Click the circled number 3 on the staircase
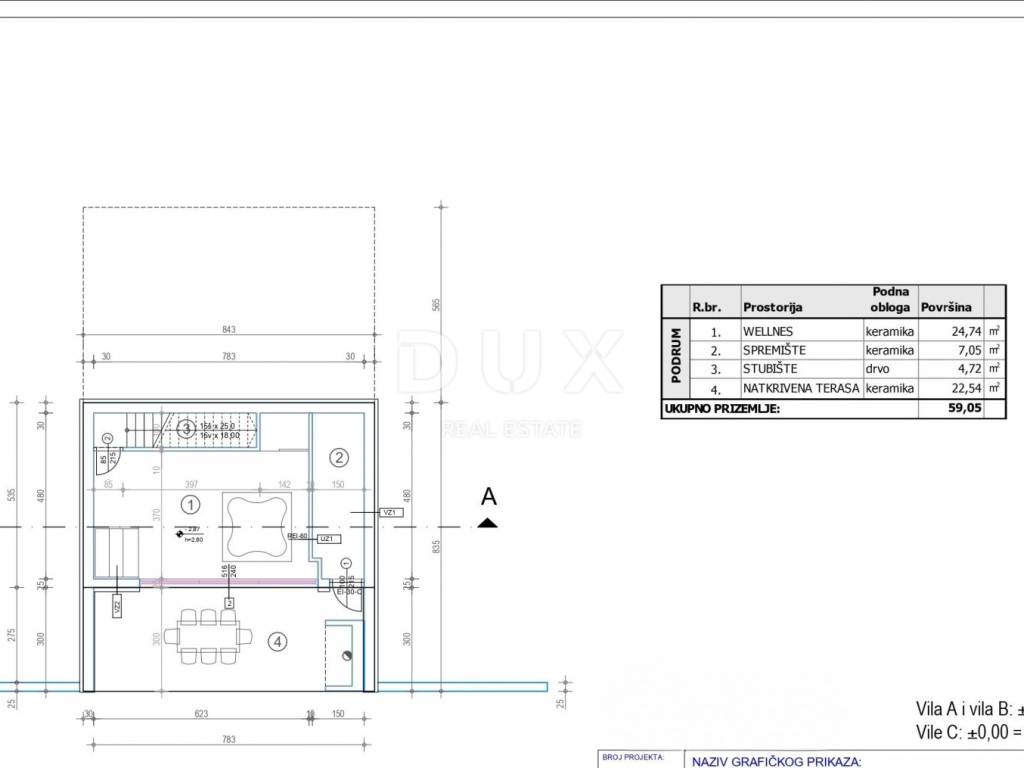This screenshot has height=768, width=1024. (x=185, y=429)
